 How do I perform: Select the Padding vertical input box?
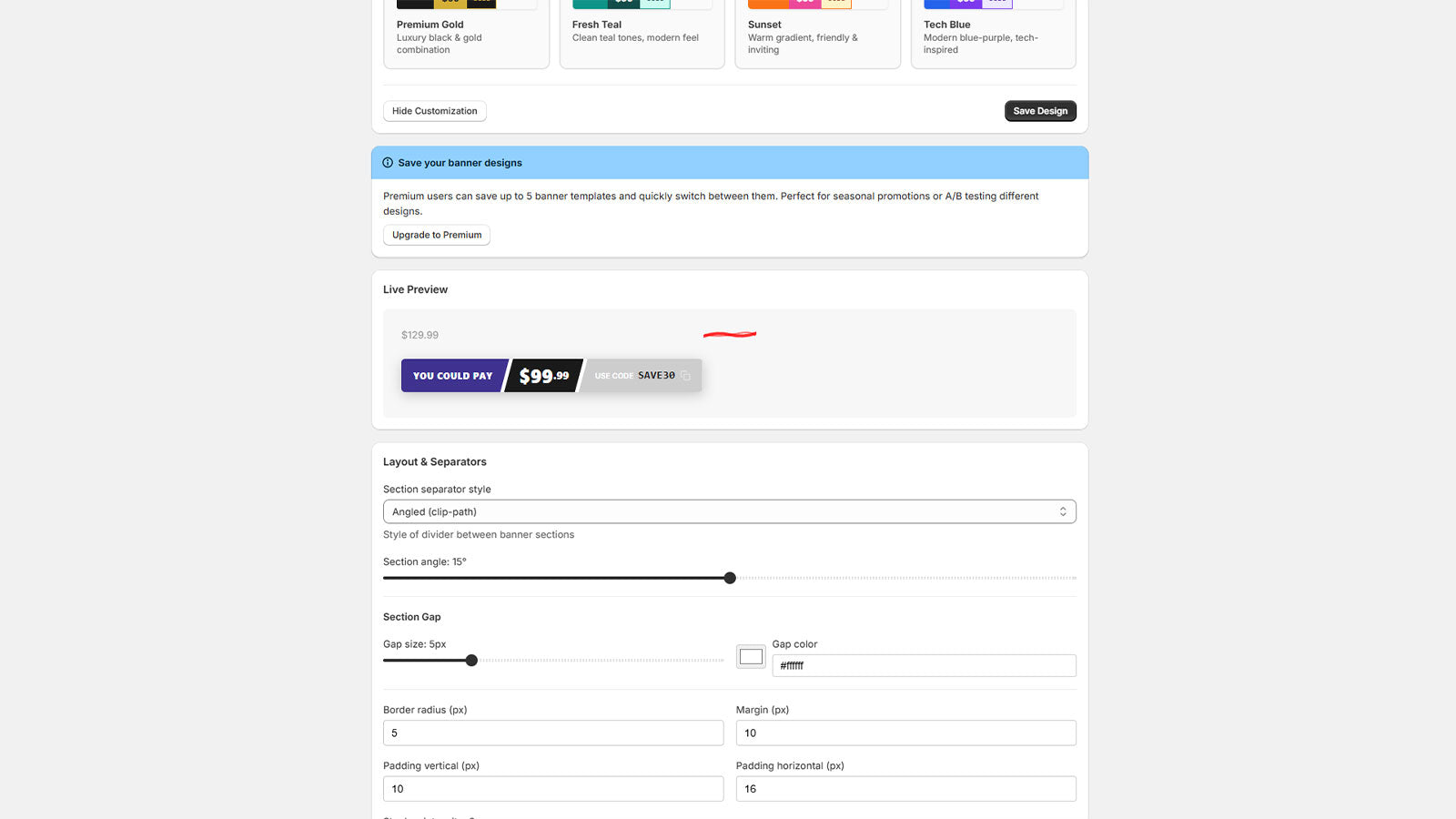point(553,789)
